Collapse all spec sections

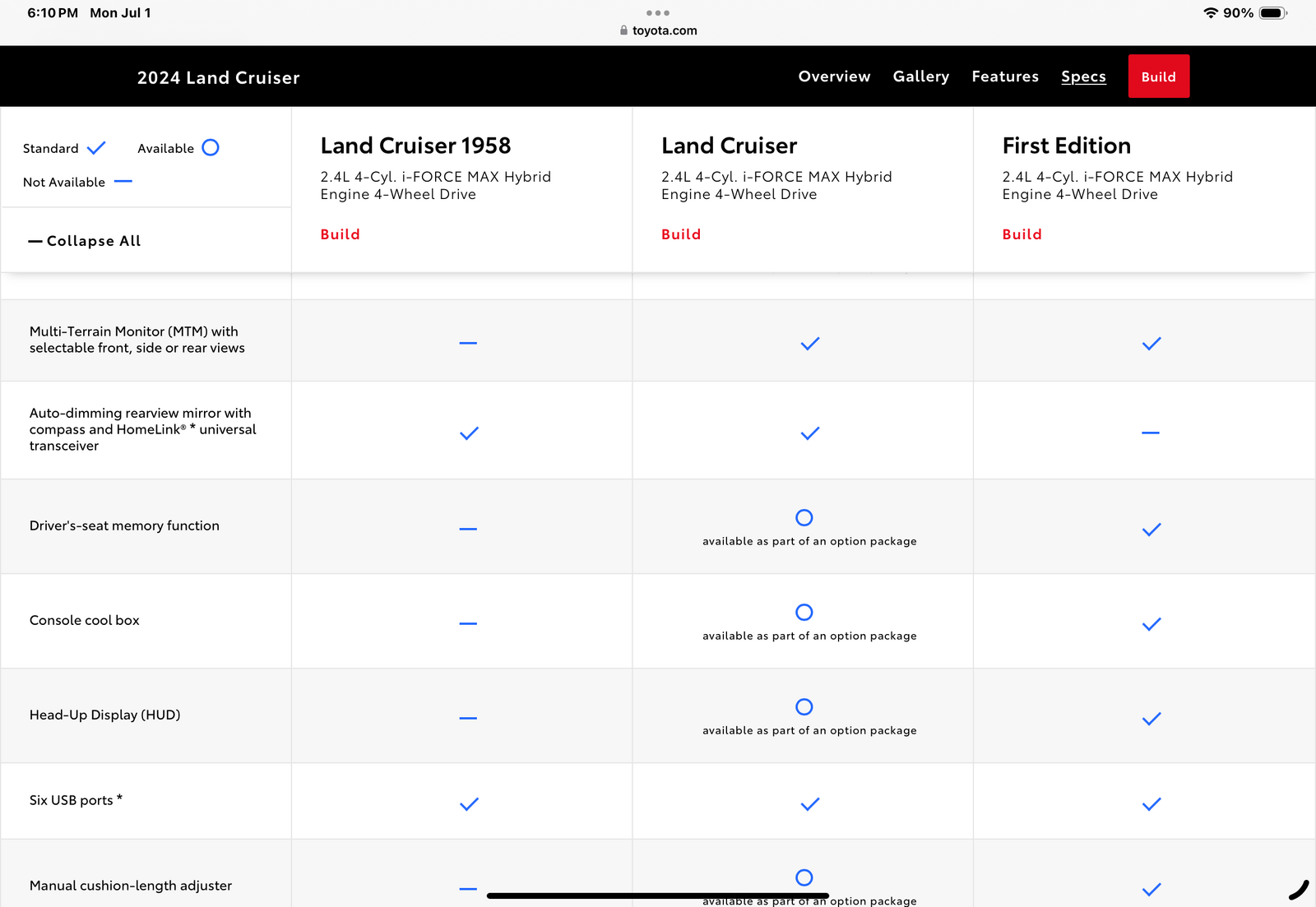[85, 241]
